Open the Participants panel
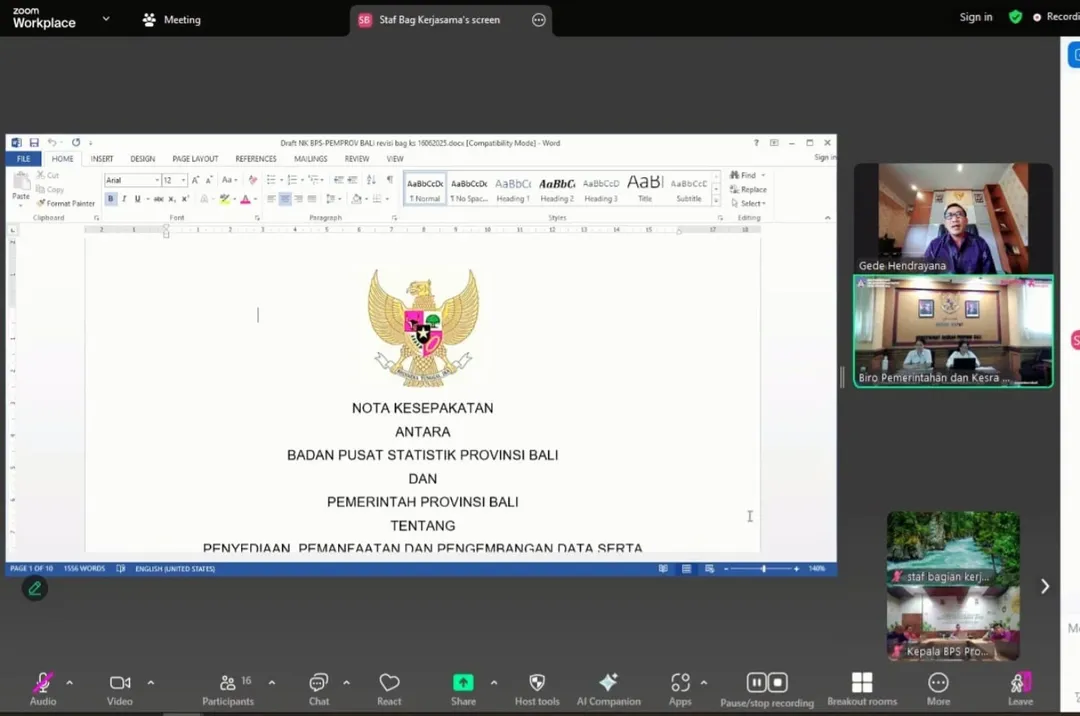Image resolution: width=1080 pixels, height=716 pixels. point(228,684)
